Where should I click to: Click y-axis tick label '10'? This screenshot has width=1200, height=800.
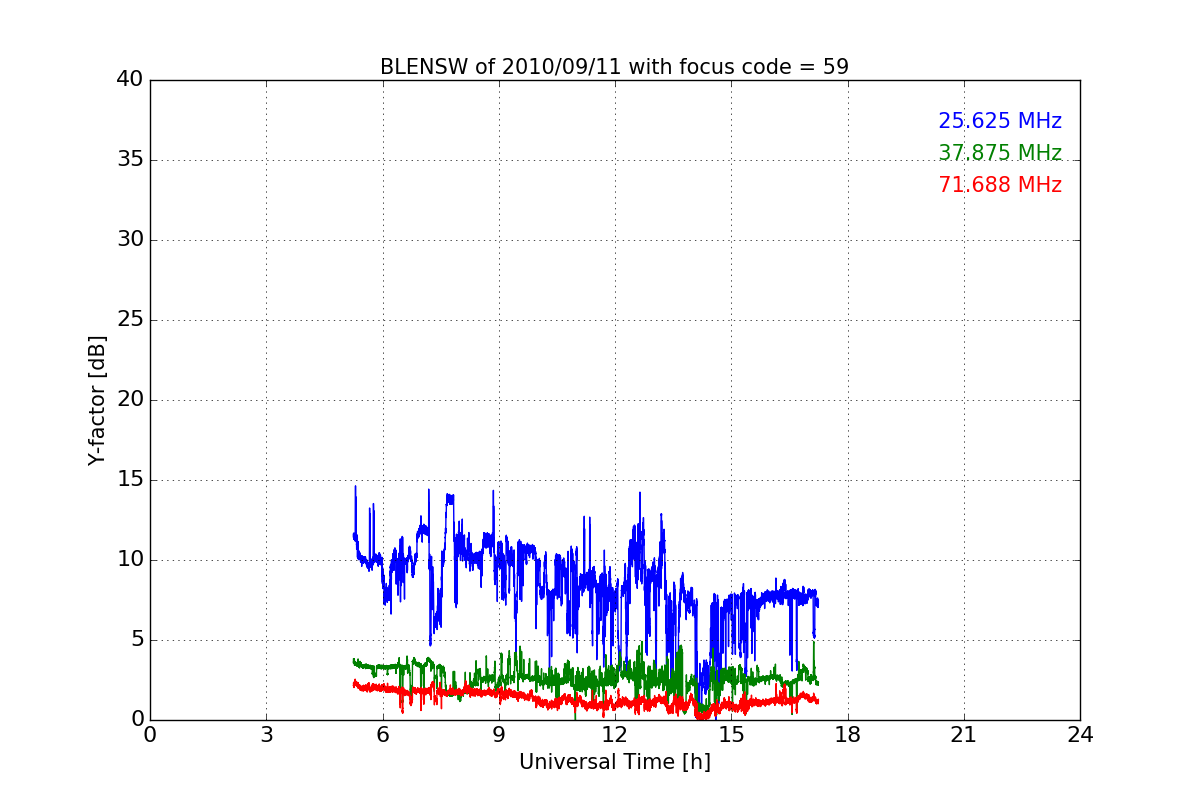click(x=130, y=560)
